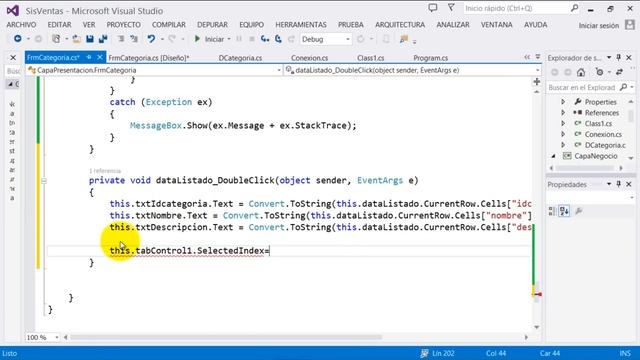640x360 pixels.
Task: Click the Alphabetical sort icon in Propiedades
Action: click(564, 211)
